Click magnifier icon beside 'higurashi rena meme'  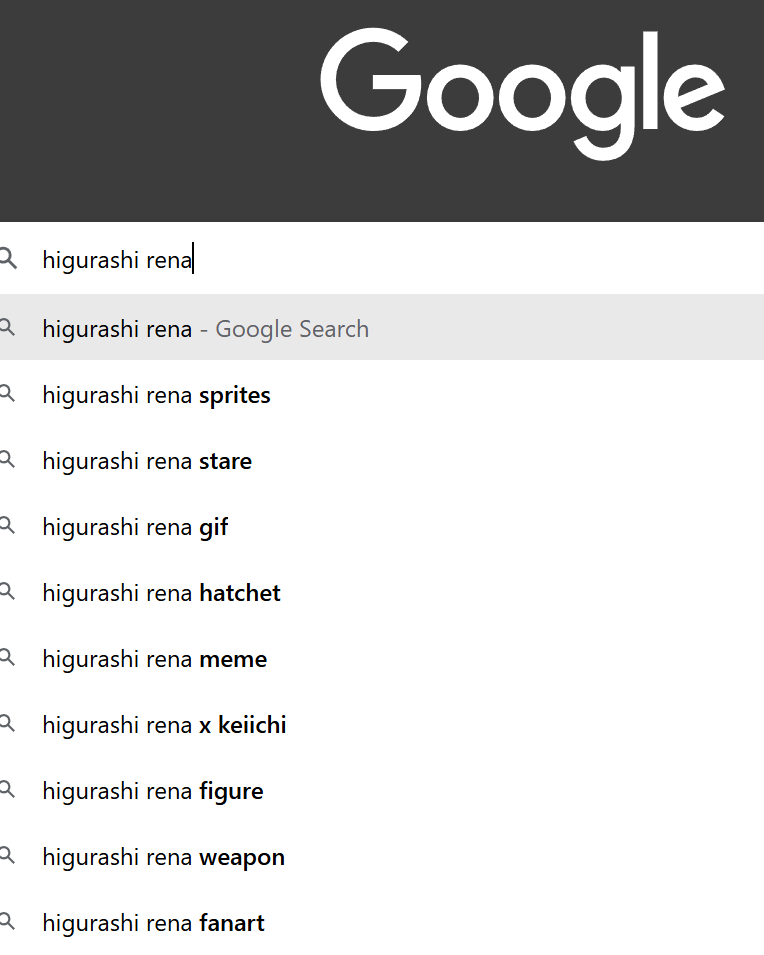7,657
